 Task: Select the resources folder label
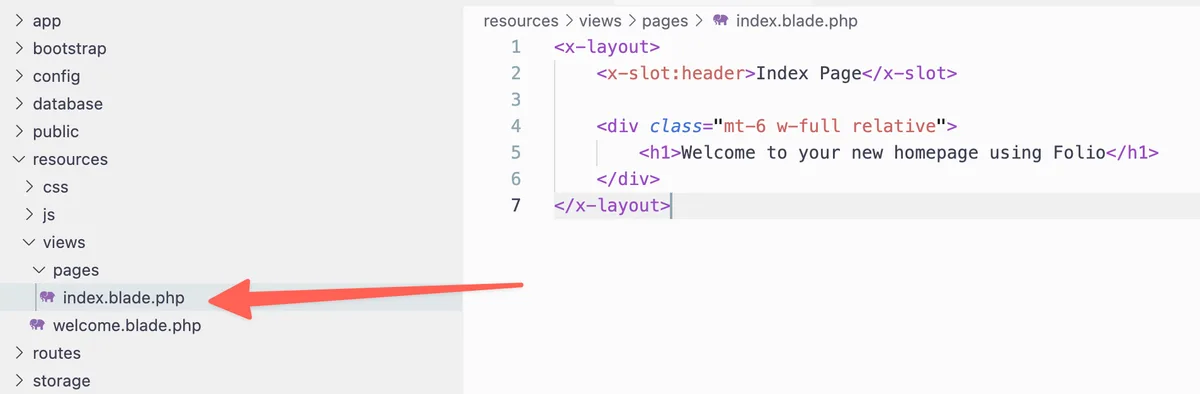70,159
